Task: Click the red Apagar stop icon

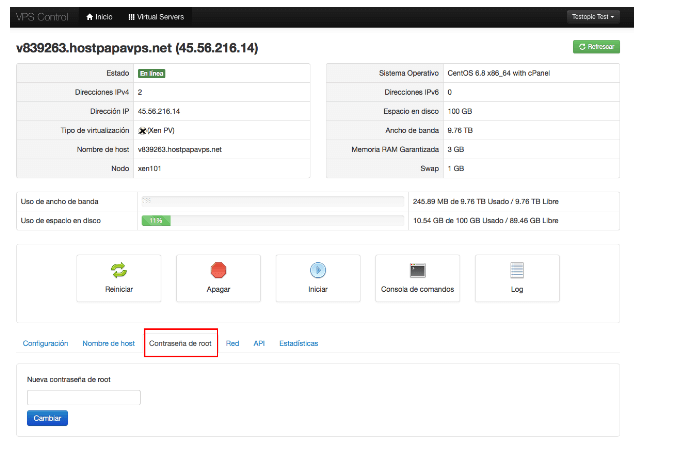Action: point(218,270)
